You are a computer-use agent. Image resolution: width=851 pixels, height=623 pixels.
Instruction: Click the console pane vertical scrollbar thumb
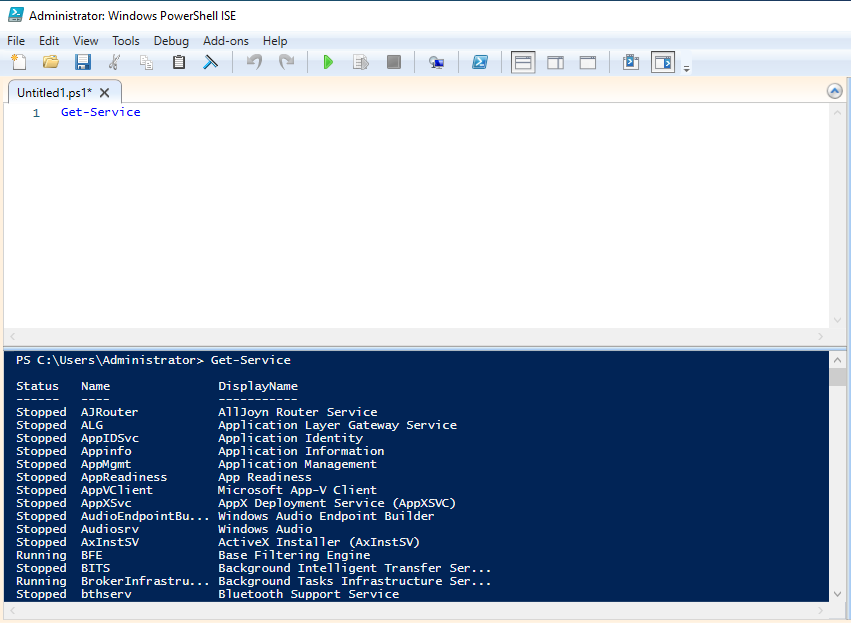[838, 377]
